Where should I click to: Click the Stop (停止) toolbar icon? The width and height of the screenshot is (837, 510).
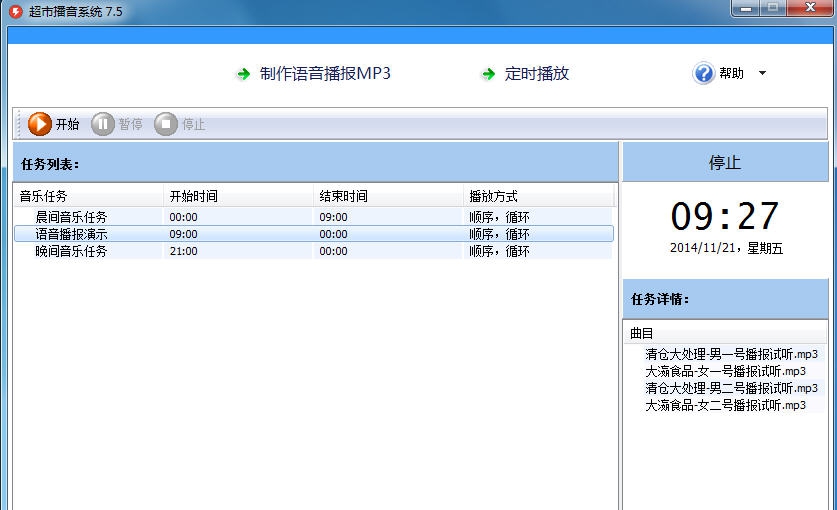[x=166, y=124]
